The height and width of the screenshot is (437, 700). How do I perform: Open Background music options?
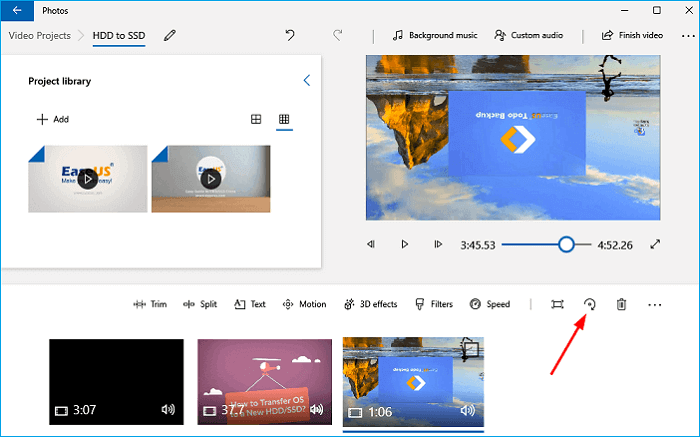[x=435, y=35]
